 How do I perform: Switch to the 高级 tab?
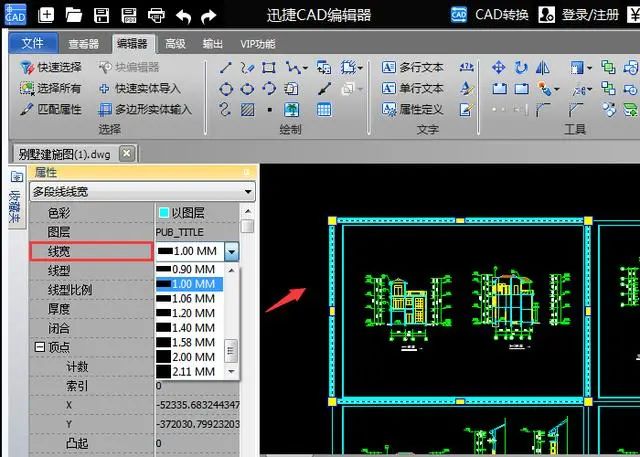tap(176, 44)
